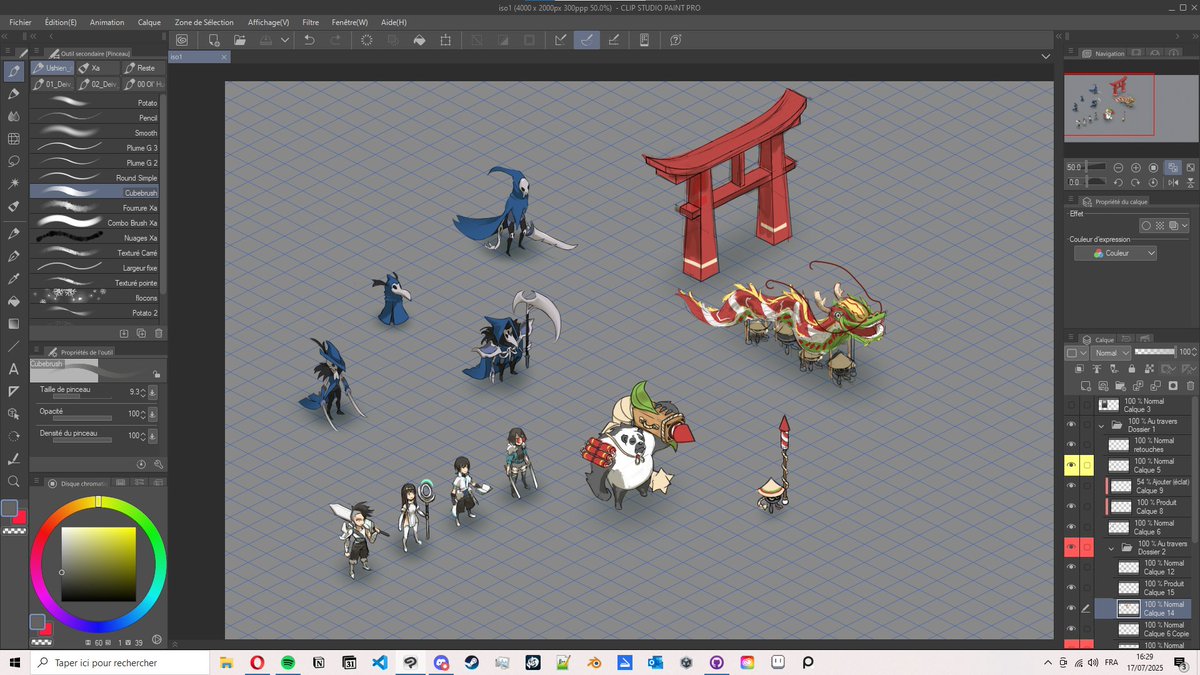
Task: Click the New file icon in command bar
Action: click(x=214, y=40)
